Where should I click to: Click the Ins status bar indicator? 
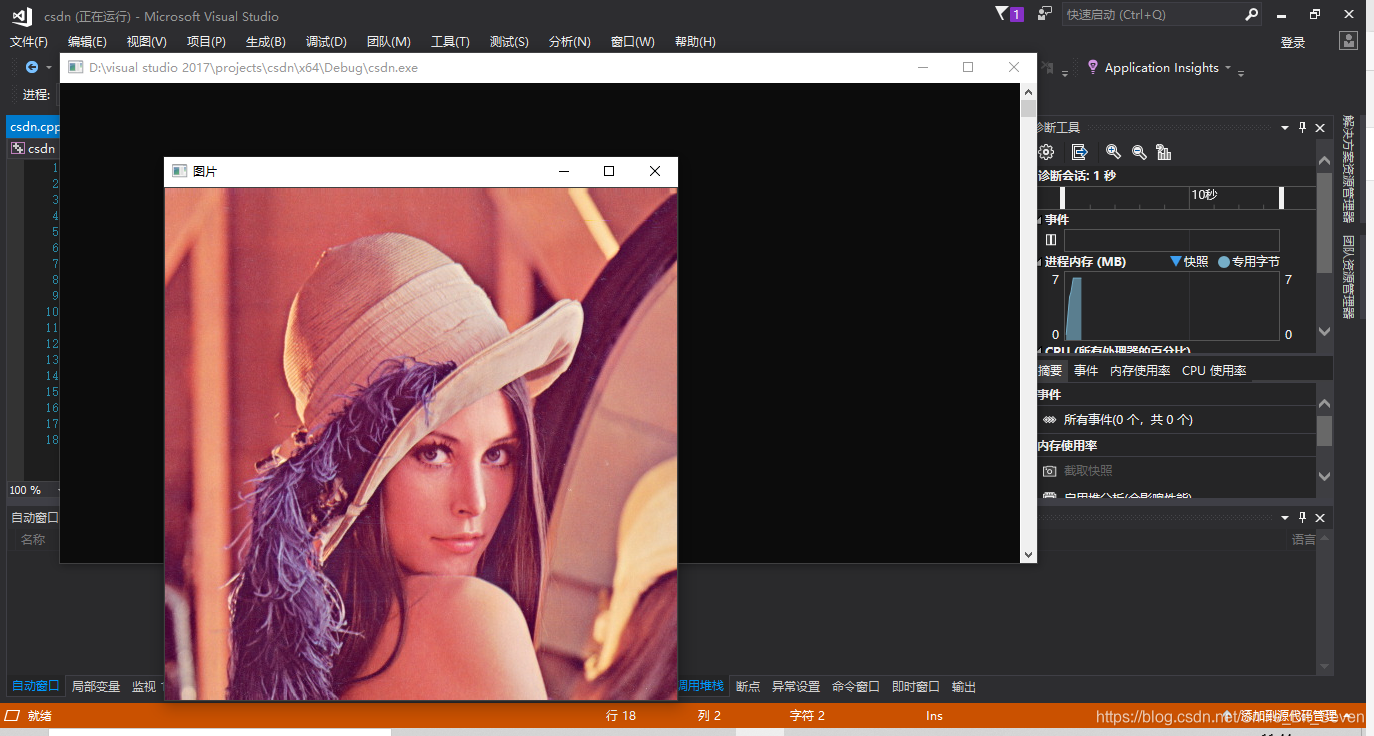tap(934, 716)
